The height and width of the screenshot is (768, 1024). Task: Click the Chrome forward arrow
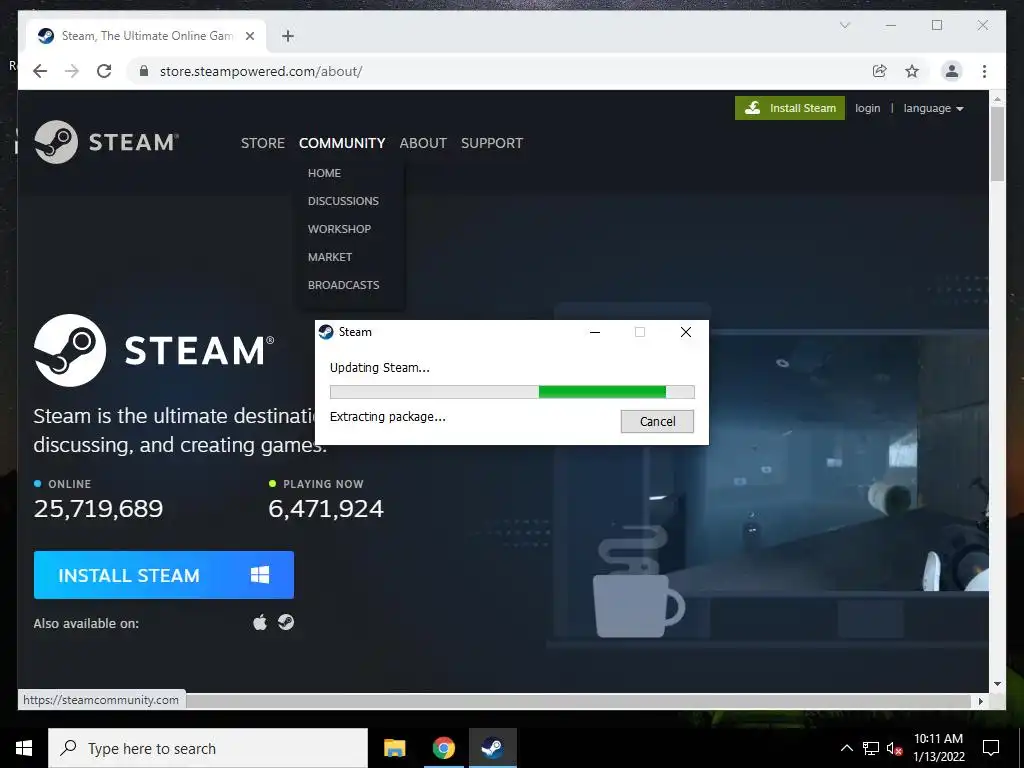pos(72,71)
